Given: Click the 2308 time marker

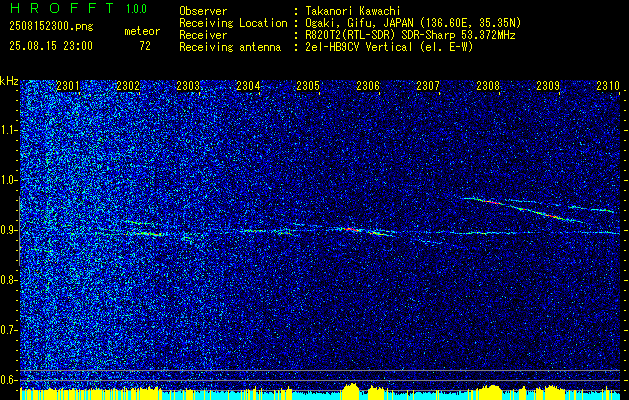Looking at the screenshot, I should click(488, 86).
